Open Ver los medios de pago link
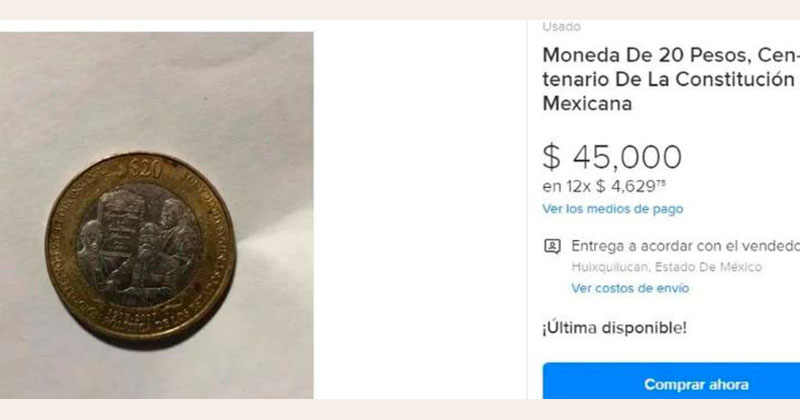800x420 pixels. click(x=612, y=209)
